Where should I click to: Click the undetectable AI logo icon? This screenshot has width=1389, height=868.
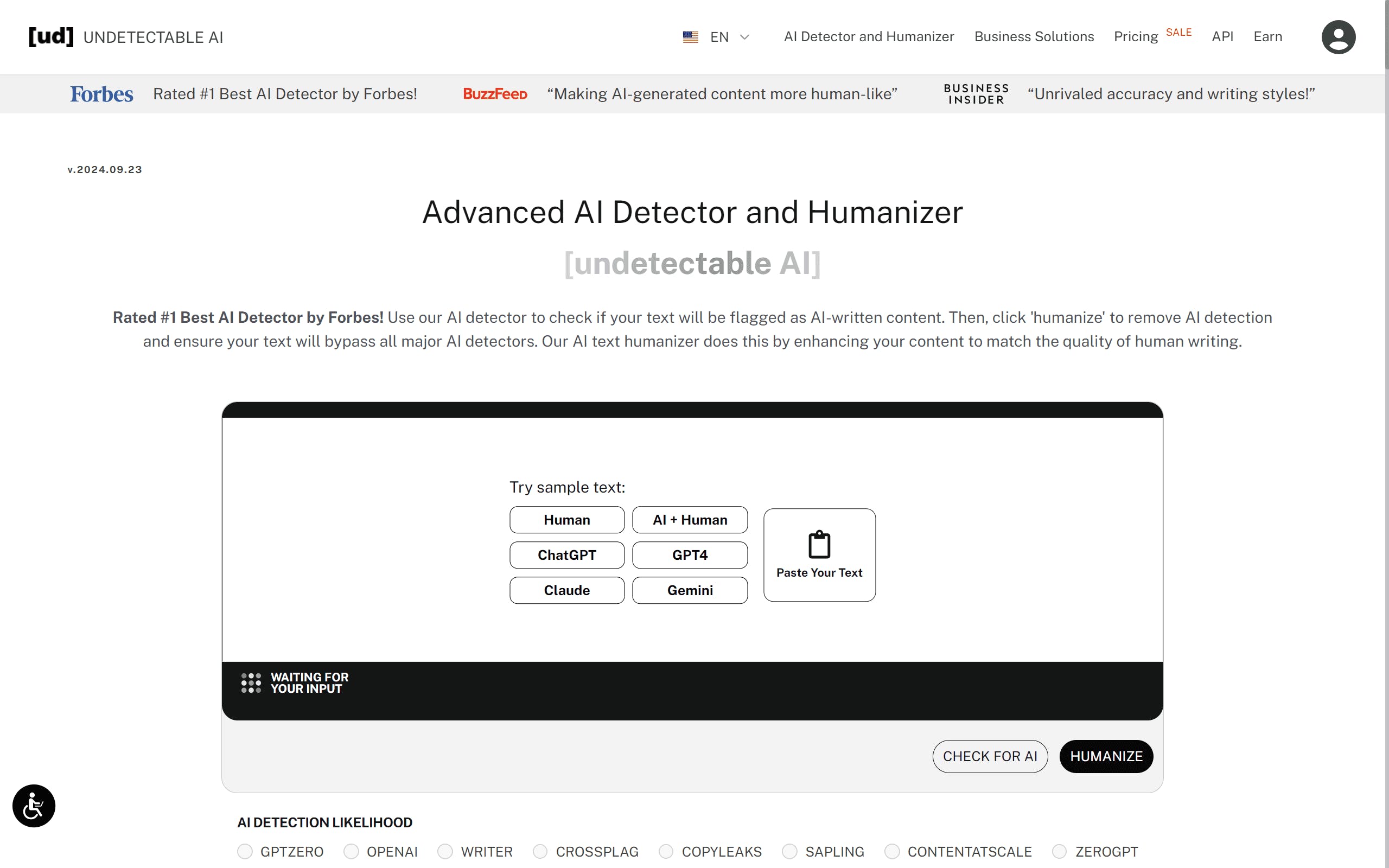(51, 37)
